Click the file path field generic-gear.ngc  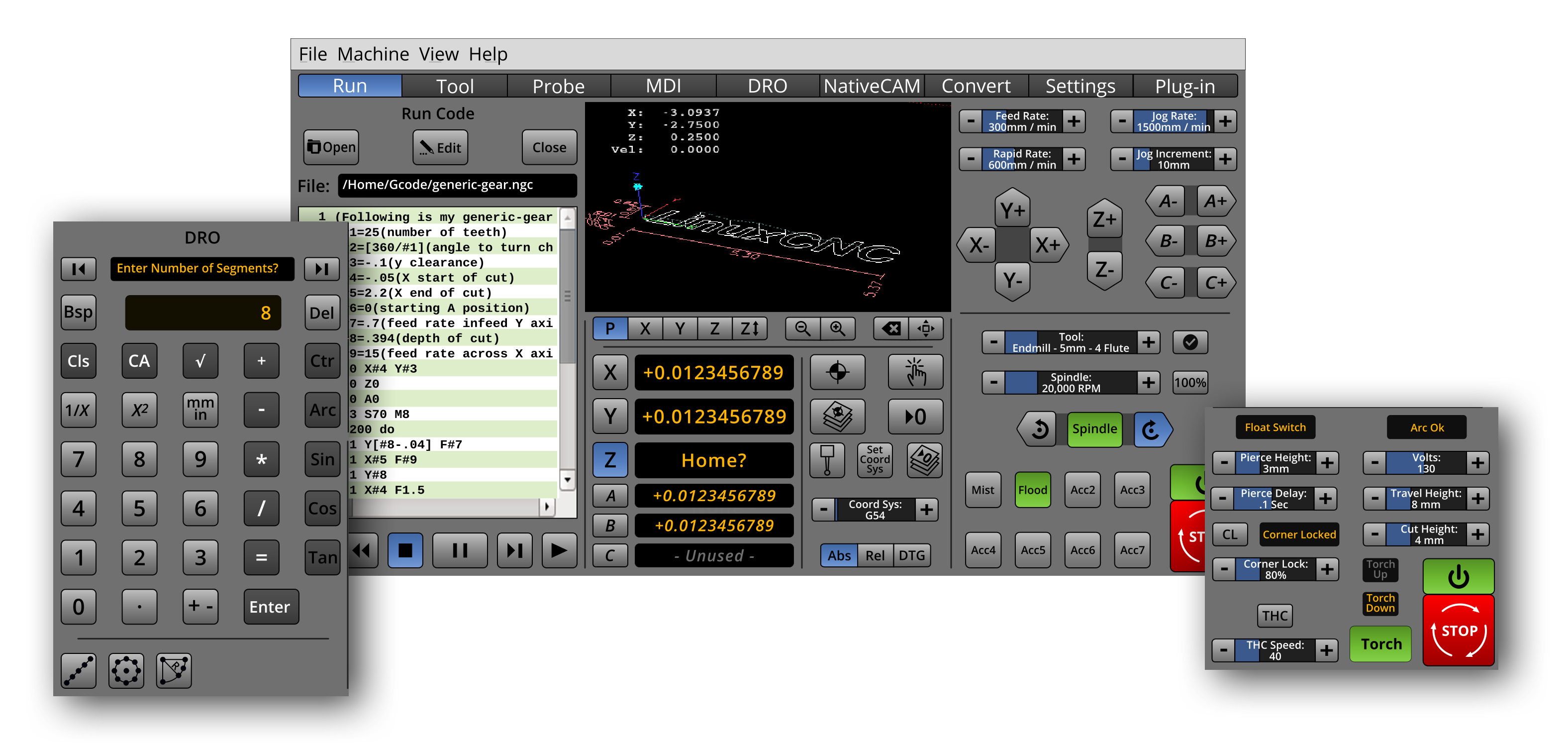457,185
